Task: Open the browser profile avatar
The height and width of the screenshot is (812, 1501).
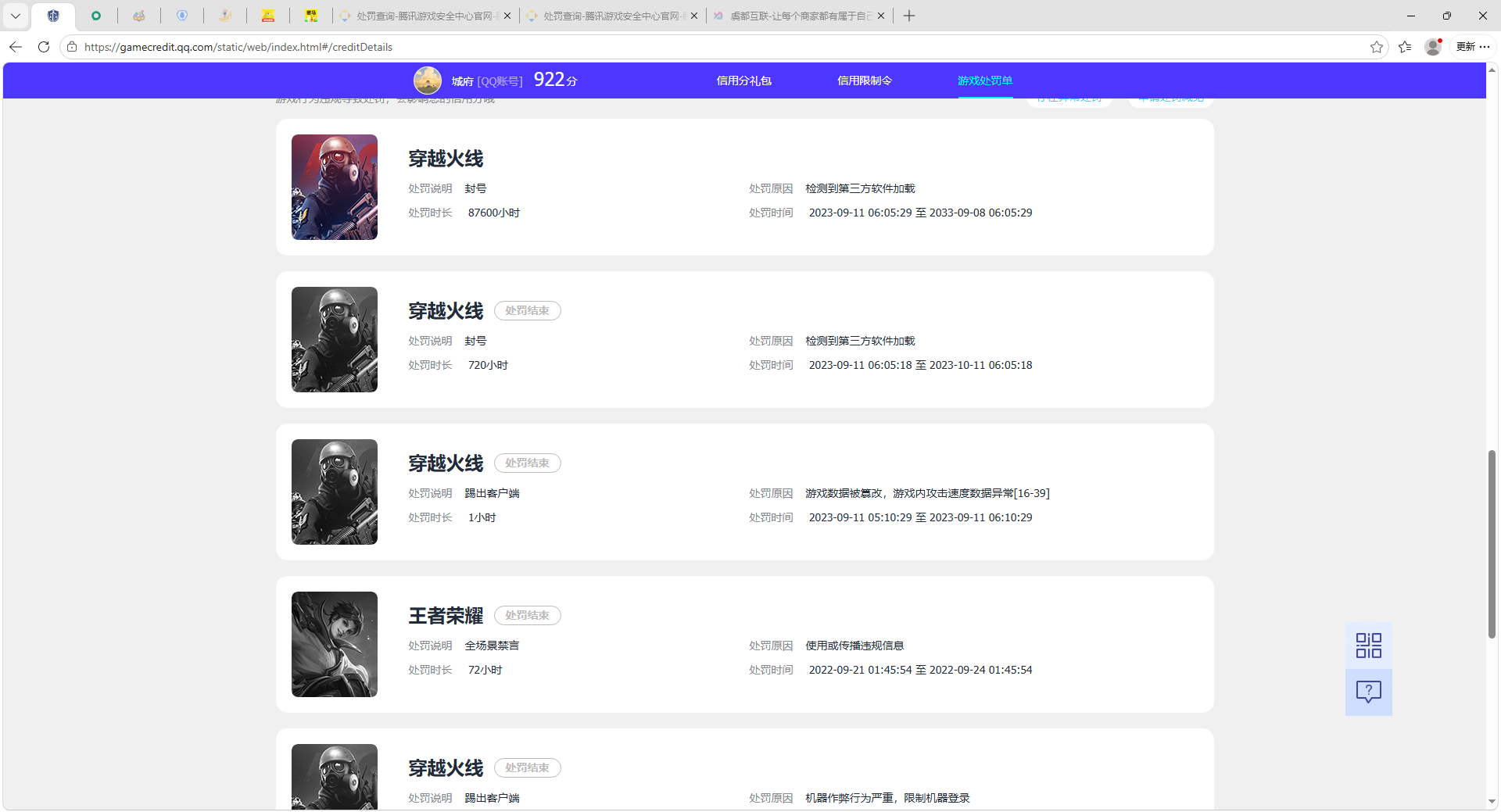Action: tap(1433, 47)
